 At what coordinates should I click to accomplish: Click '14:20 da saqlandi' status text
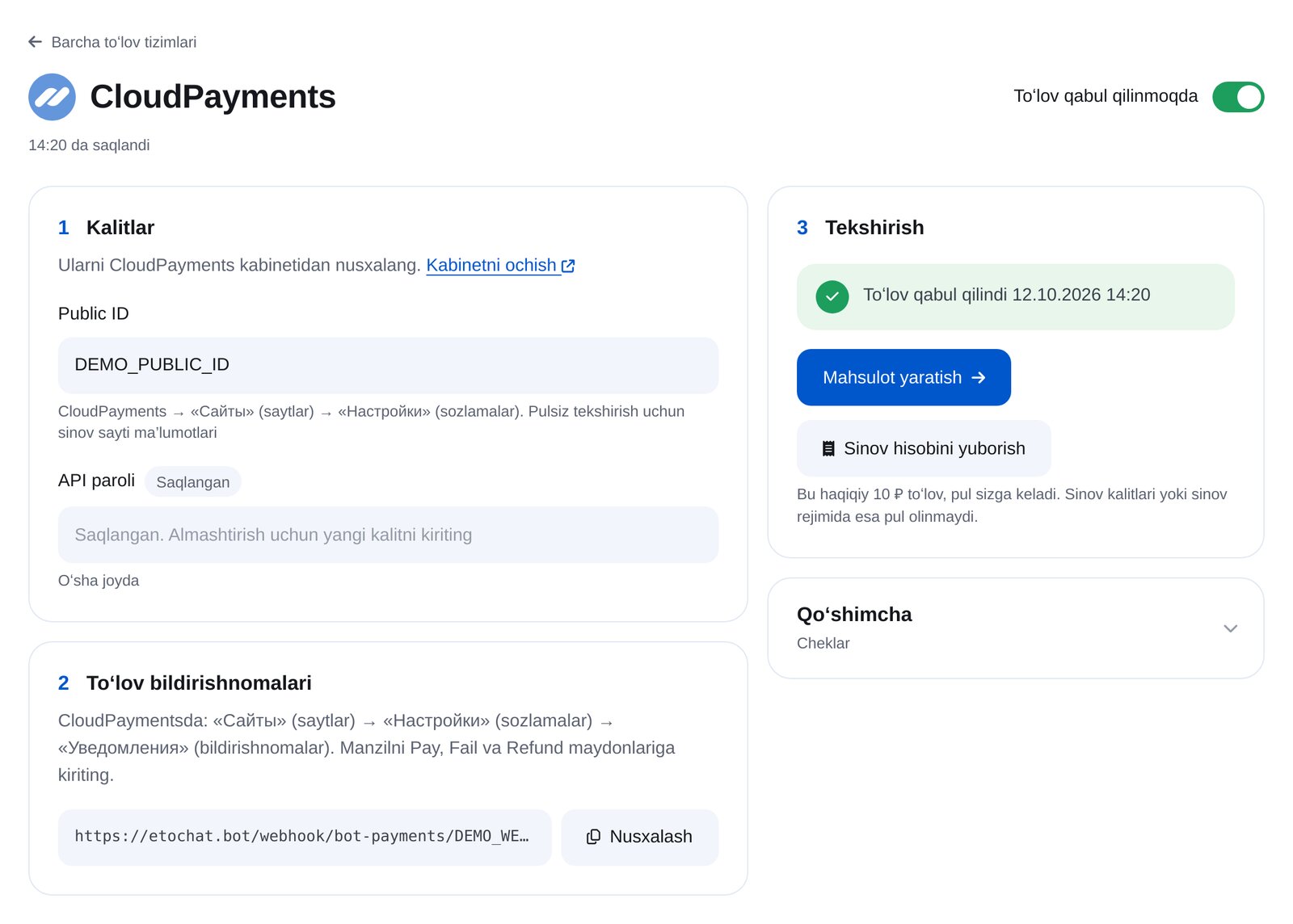click(89, 145)
